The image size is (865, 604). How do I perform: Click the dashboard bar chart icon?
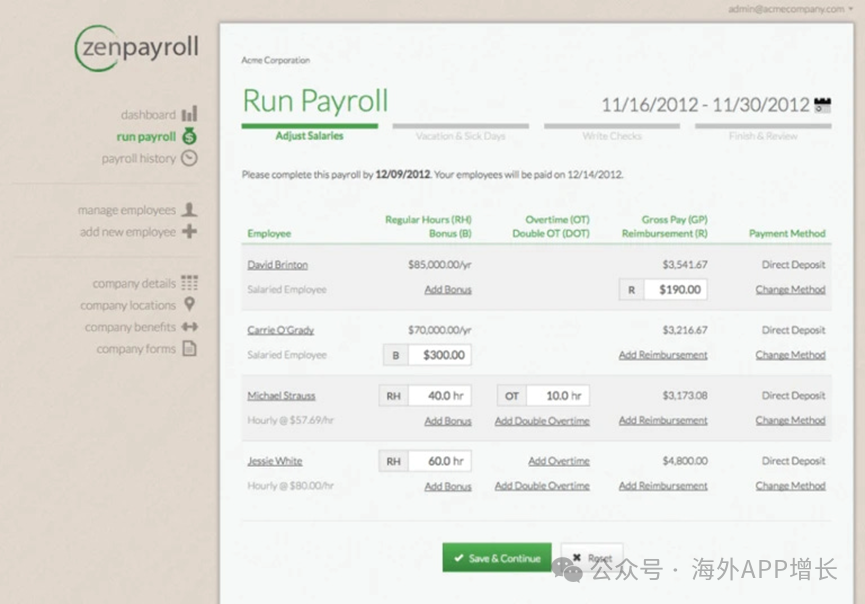pos(189,114)
